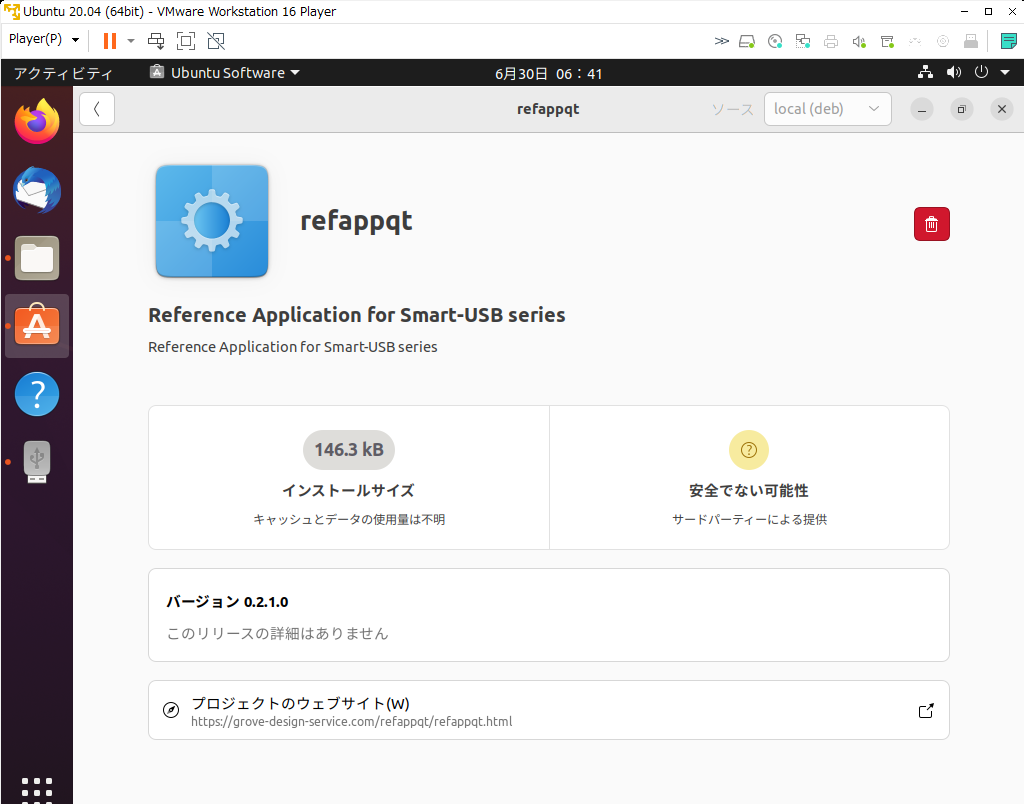
Task: Go back using the header back arrow
Action: click(x=97, y=109)
